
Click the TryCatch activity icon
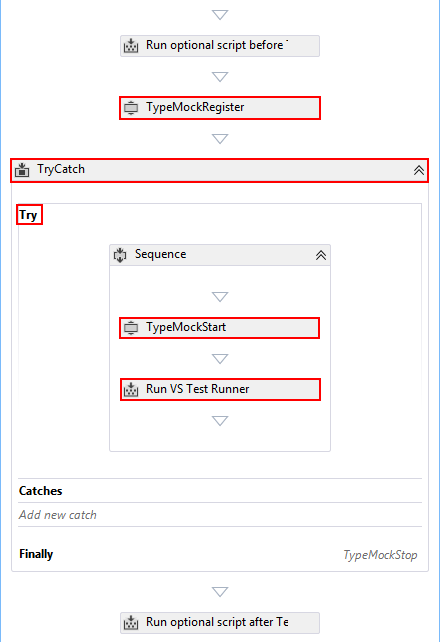22,170
